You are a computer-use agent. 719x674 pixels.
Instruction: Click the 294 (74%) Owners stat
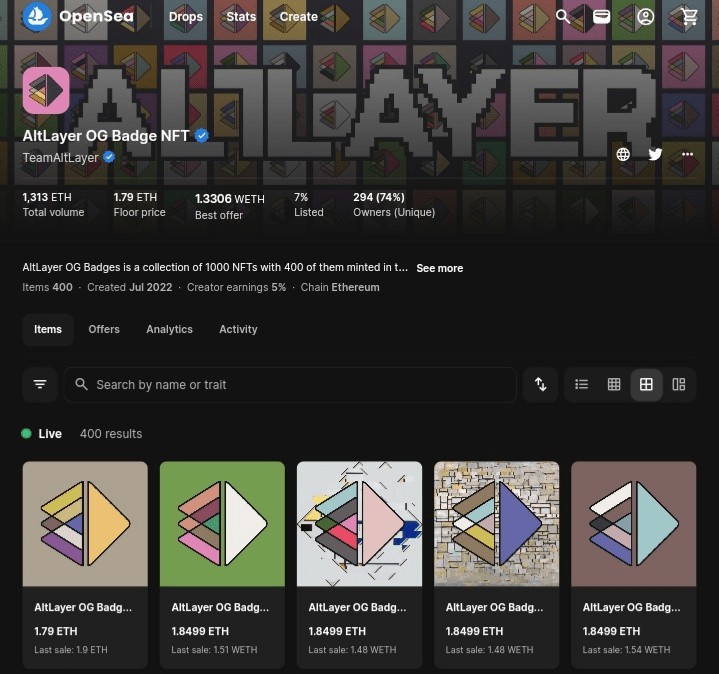pos(394,204)
